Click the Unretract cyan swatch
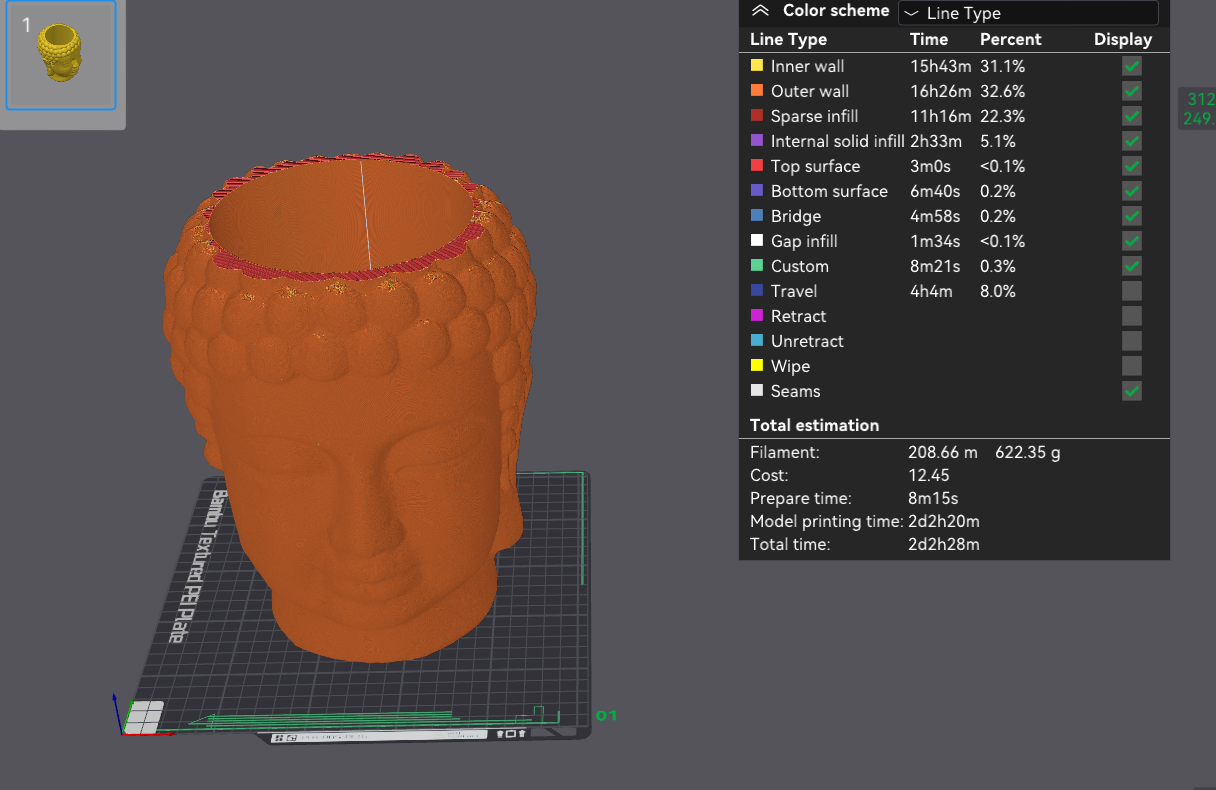The width and height of the screenshot is (1216, 790). coord(757,340)
